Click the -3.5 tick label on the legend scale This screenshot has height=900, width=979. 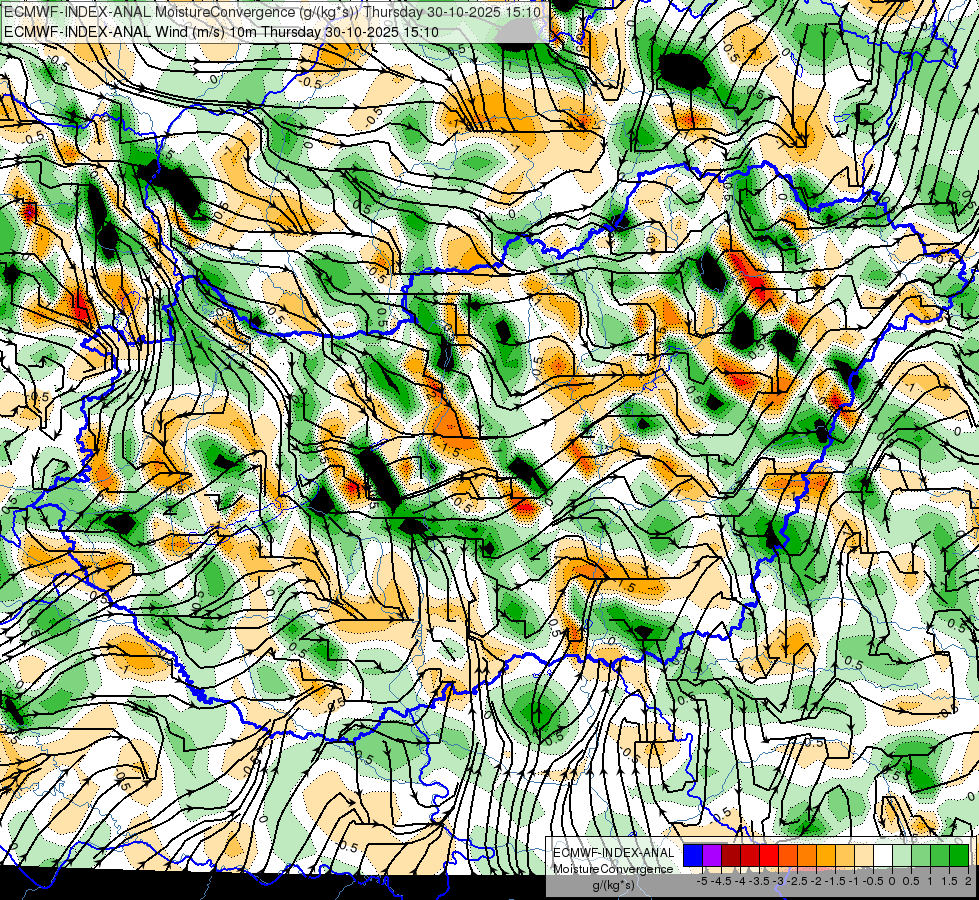pos(759,881)
